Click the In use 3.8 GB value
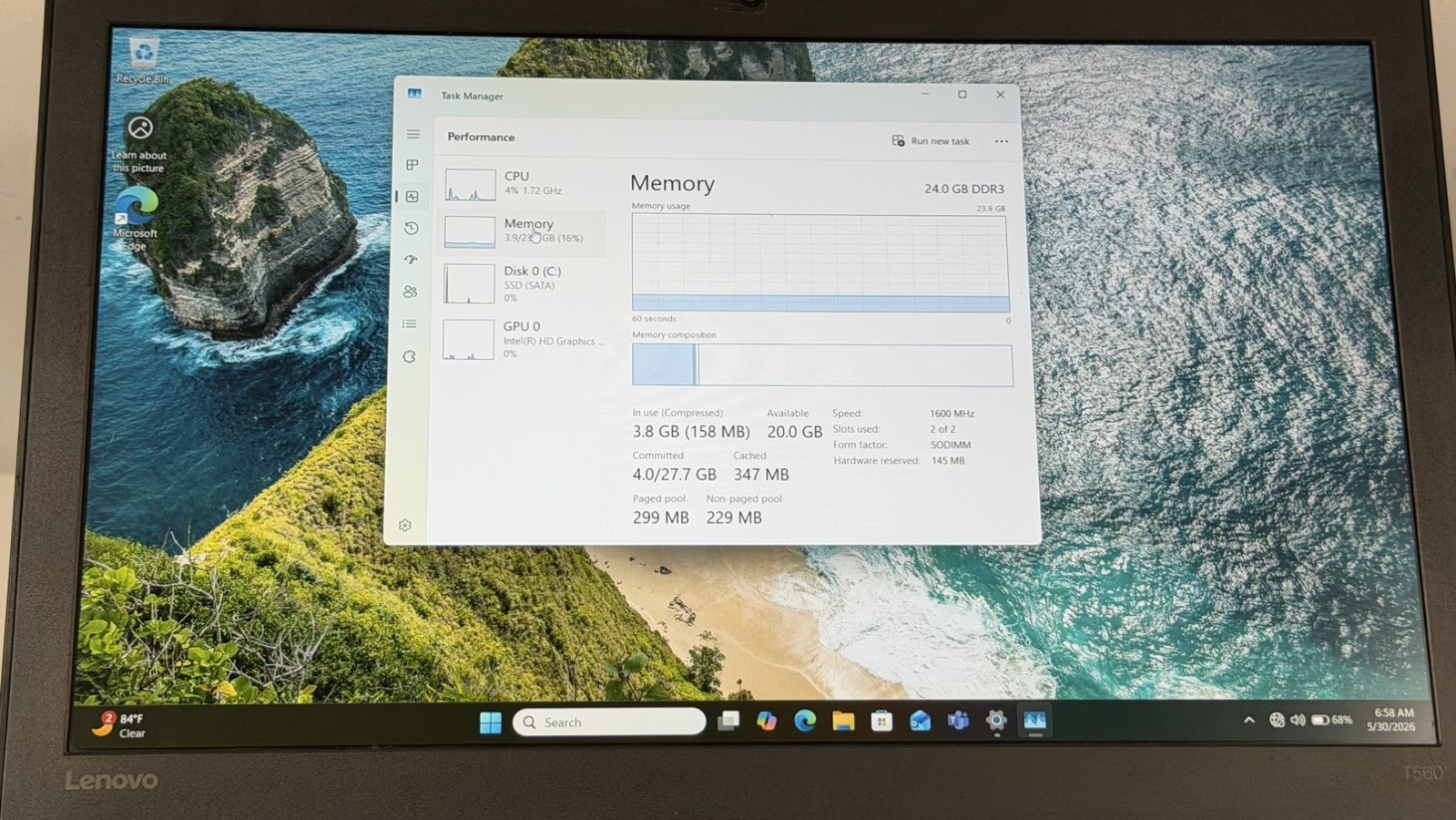The width and height of the screenshot is (1456, 820). (691, 432)
